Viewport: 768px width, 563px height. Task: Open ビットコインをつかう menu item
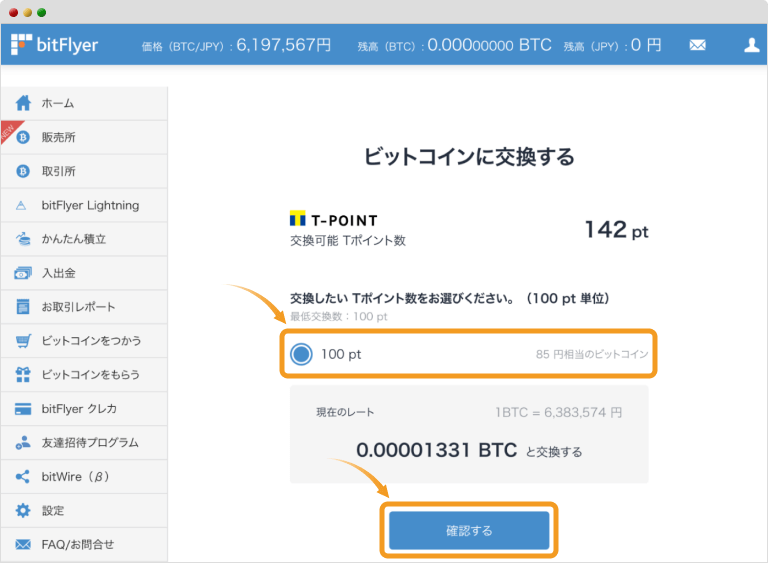(84, 341)
